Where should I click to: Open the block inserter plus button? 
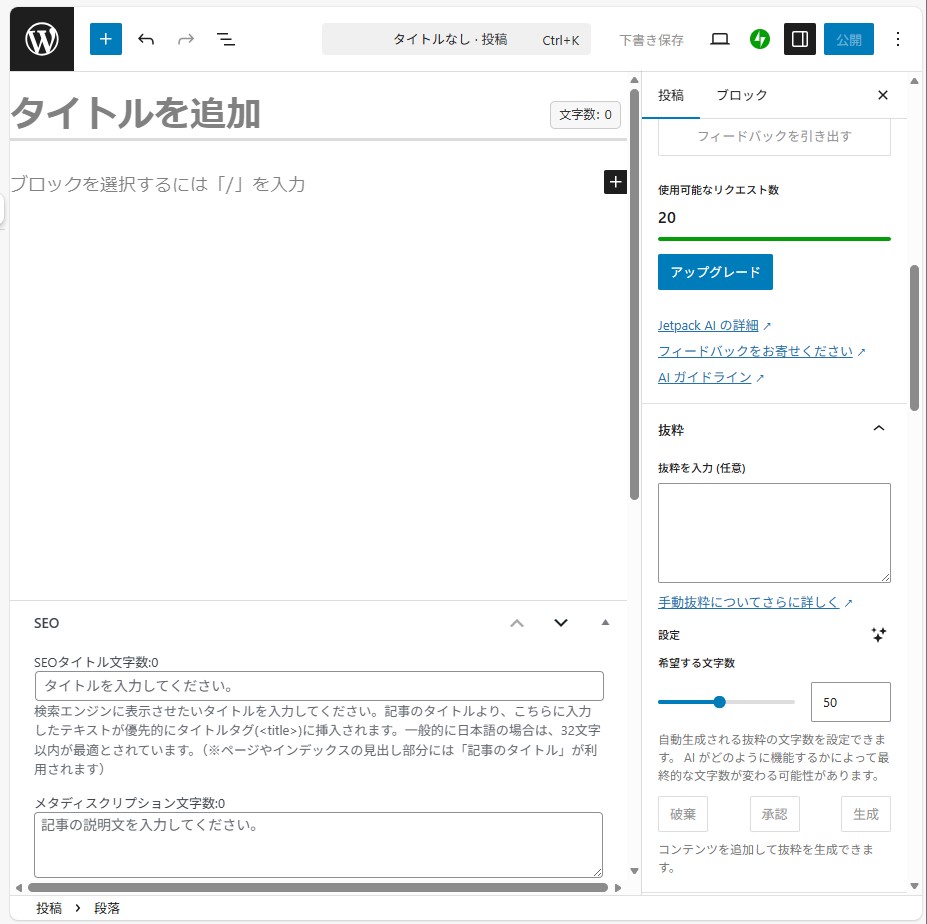click(x=106, y=40)
